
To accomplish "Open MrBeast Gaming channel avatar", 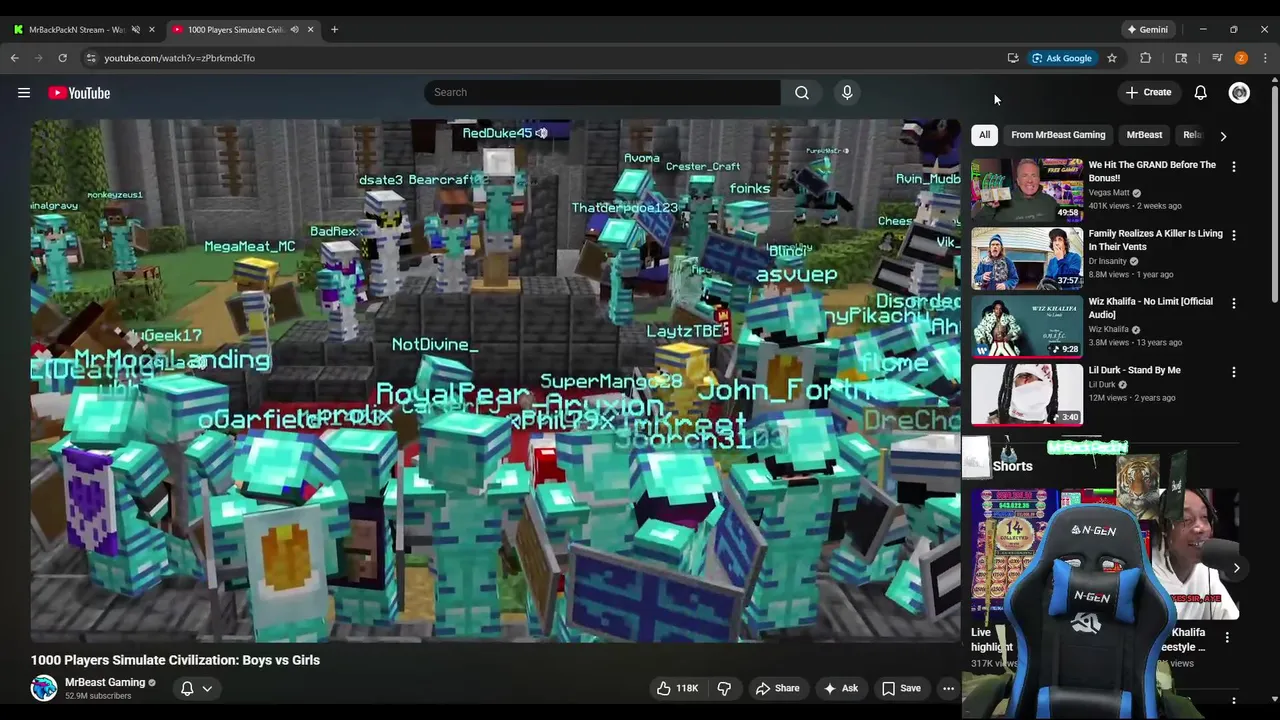I will tap(44, 688).
